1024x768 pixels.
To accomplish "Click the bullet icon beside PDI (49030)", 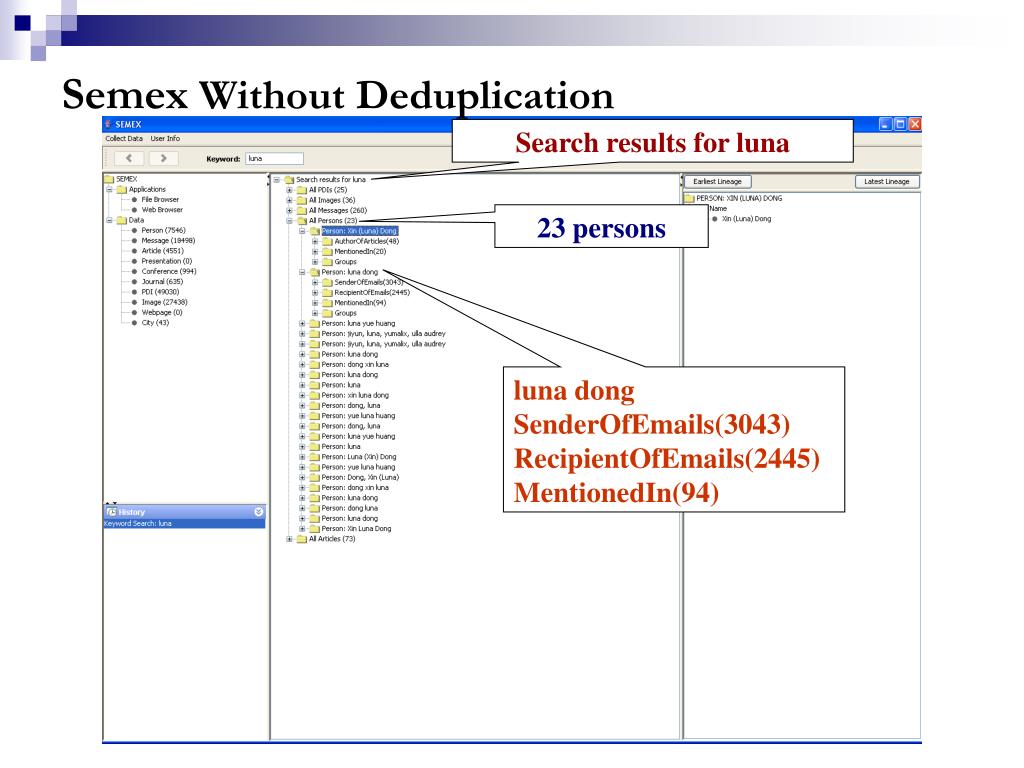I will pos(135,292).
